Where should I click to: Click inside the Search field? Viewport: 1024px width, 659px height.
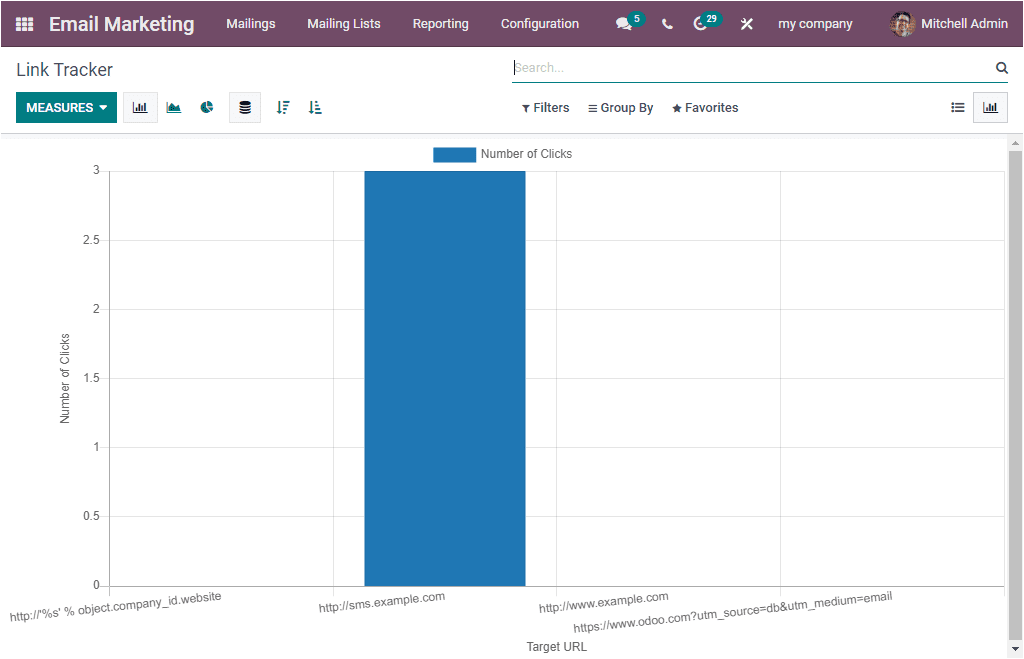tap(700, 67)
